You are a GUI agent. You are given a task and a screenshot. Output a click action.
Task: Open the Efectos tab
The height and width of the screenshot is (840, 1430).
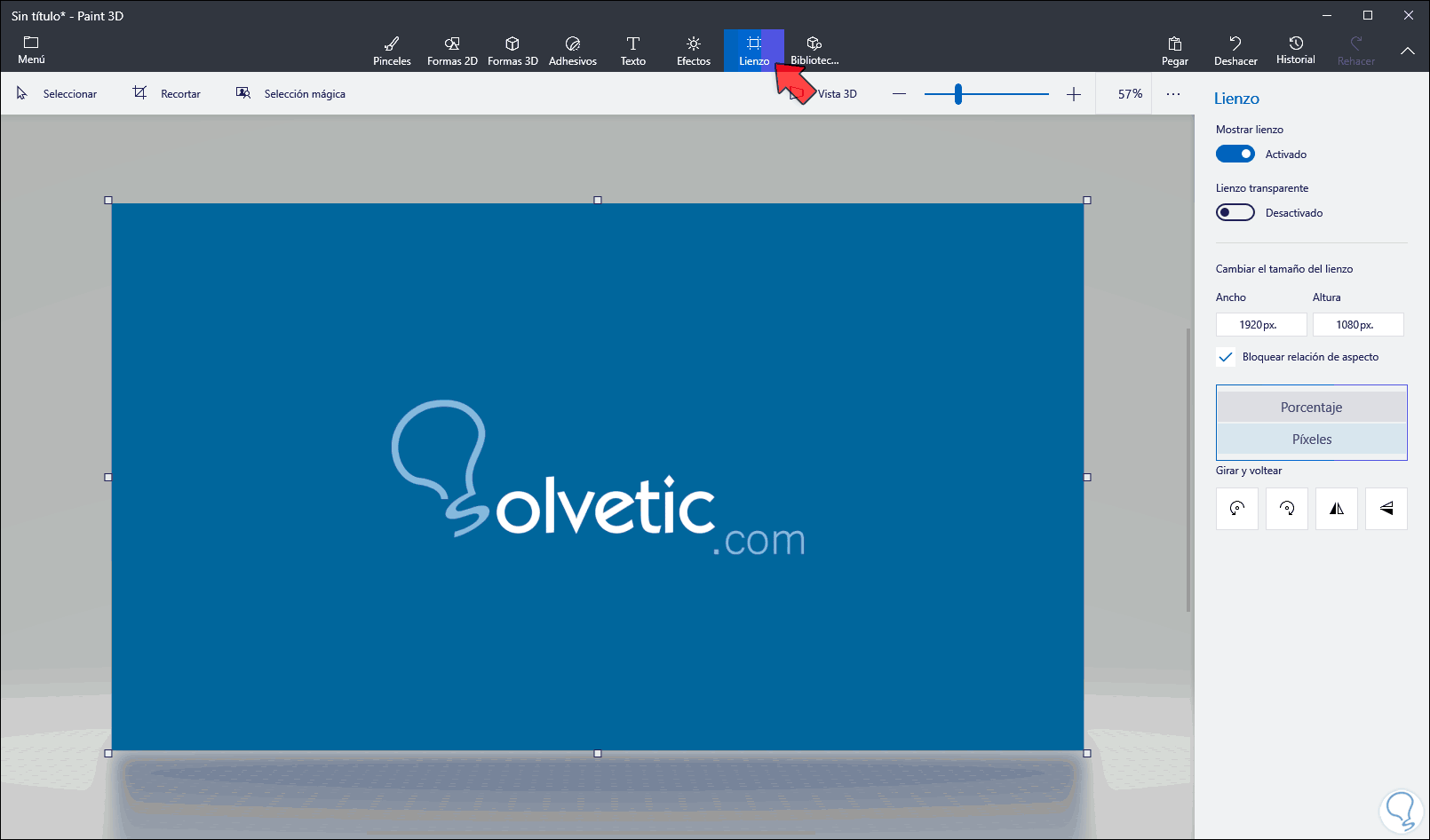tap(694, 51)
